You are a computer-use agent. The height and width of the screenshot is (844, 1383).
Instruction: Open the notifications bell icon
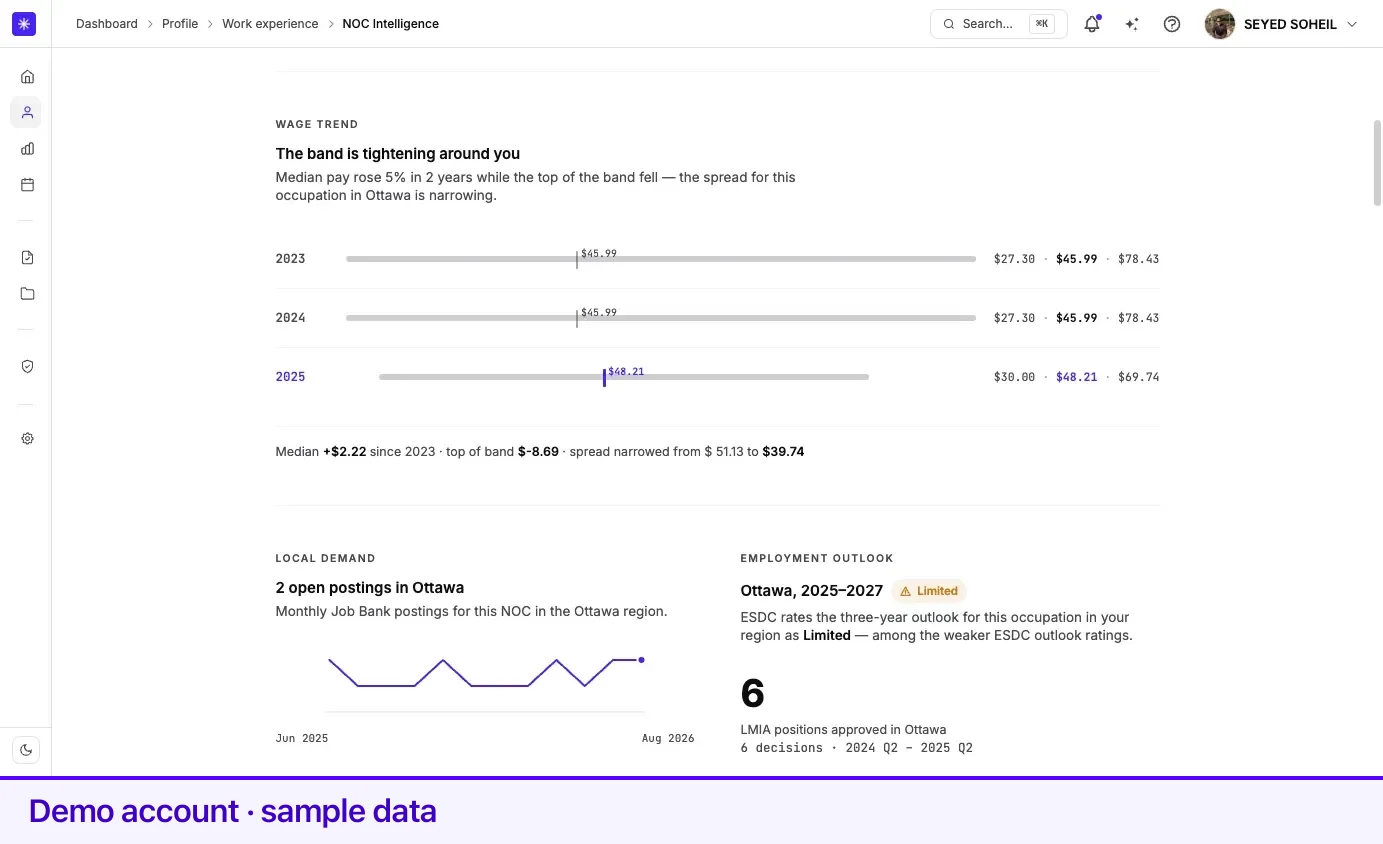point(1092,24)
